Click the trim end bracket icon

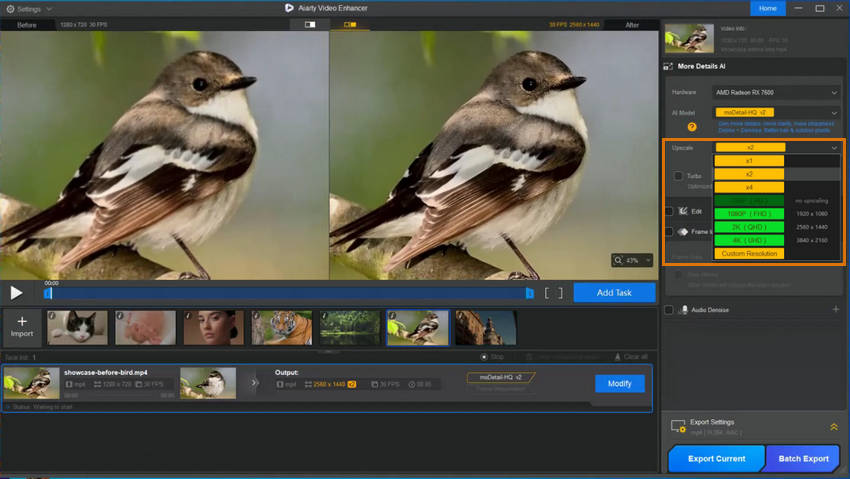[x=561, y=293]
